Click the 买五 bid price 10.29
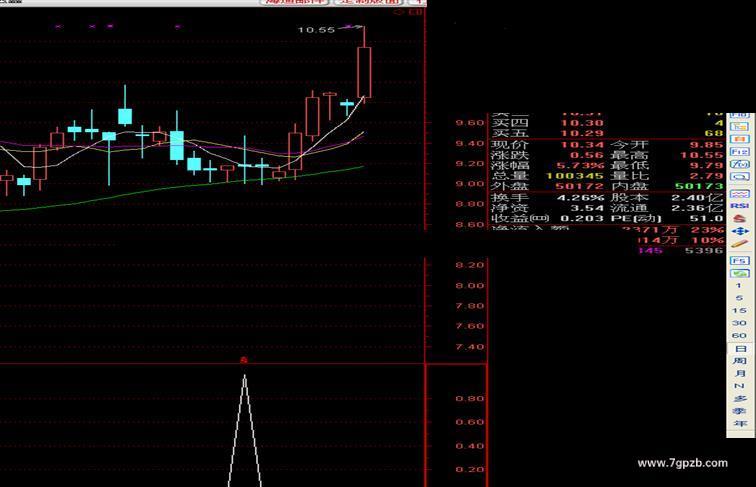This screenshot has height=487, width=756. pyautogui.click(x=582, y=133)
